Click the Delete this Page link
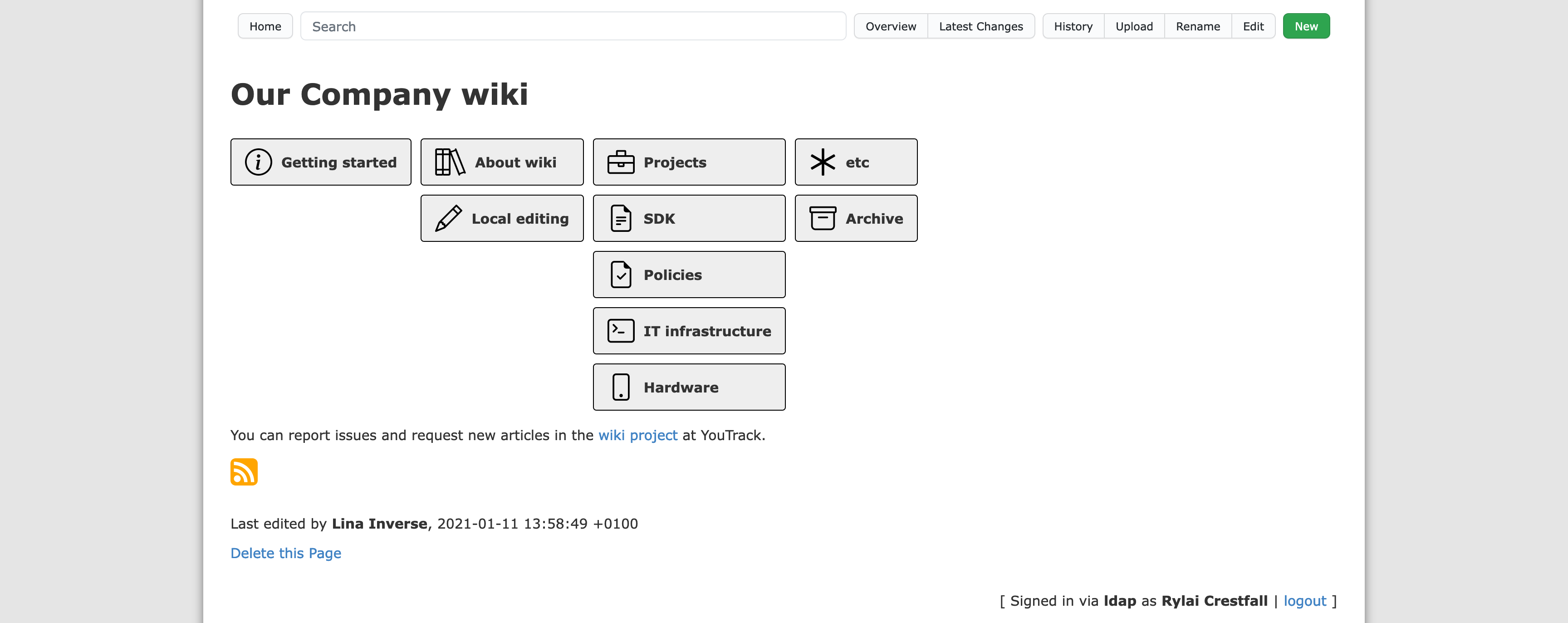 [x=285, y=552]
